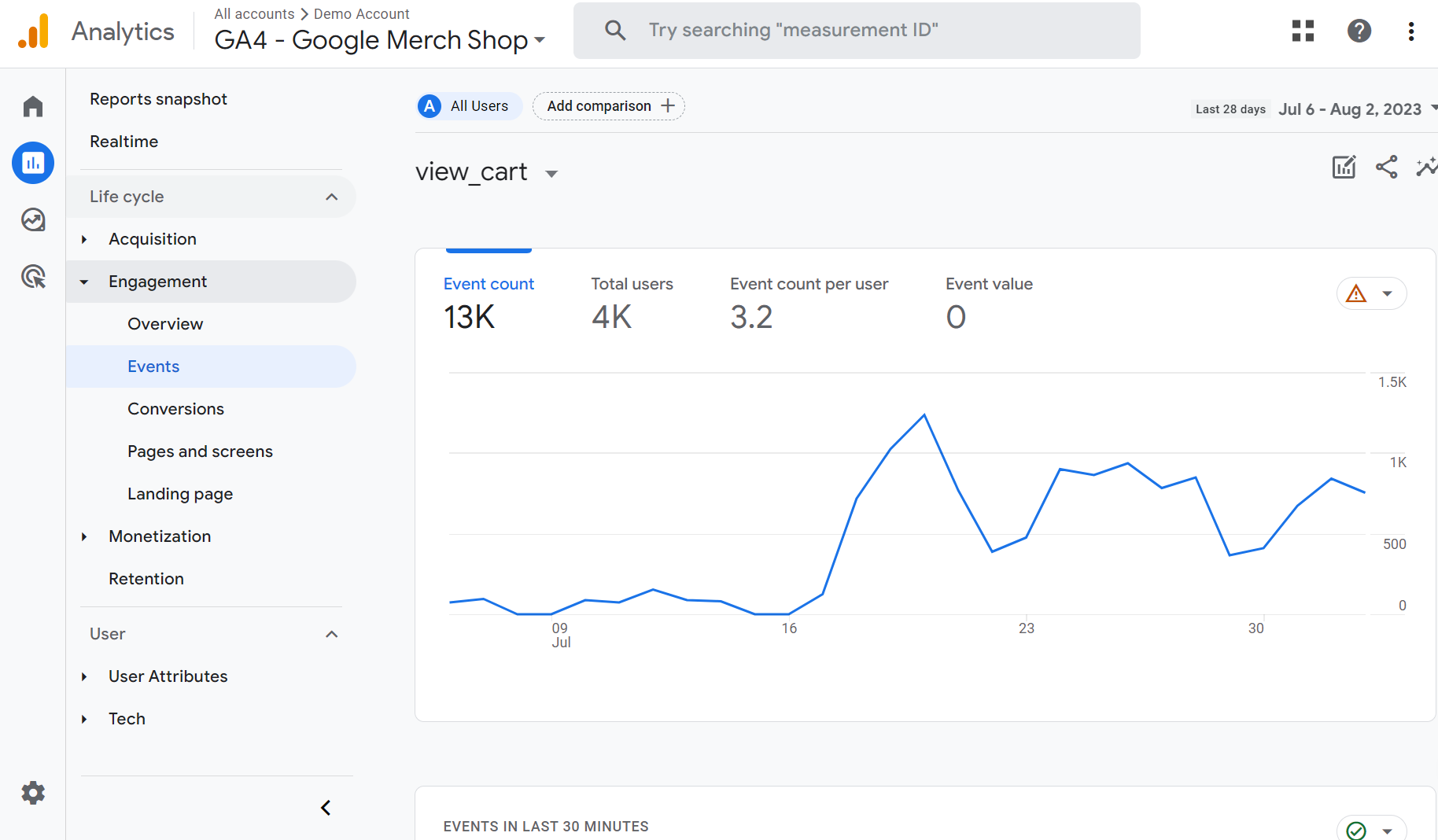
Task: Click the 'Last 28 days' label
Action: (1230, 109)
